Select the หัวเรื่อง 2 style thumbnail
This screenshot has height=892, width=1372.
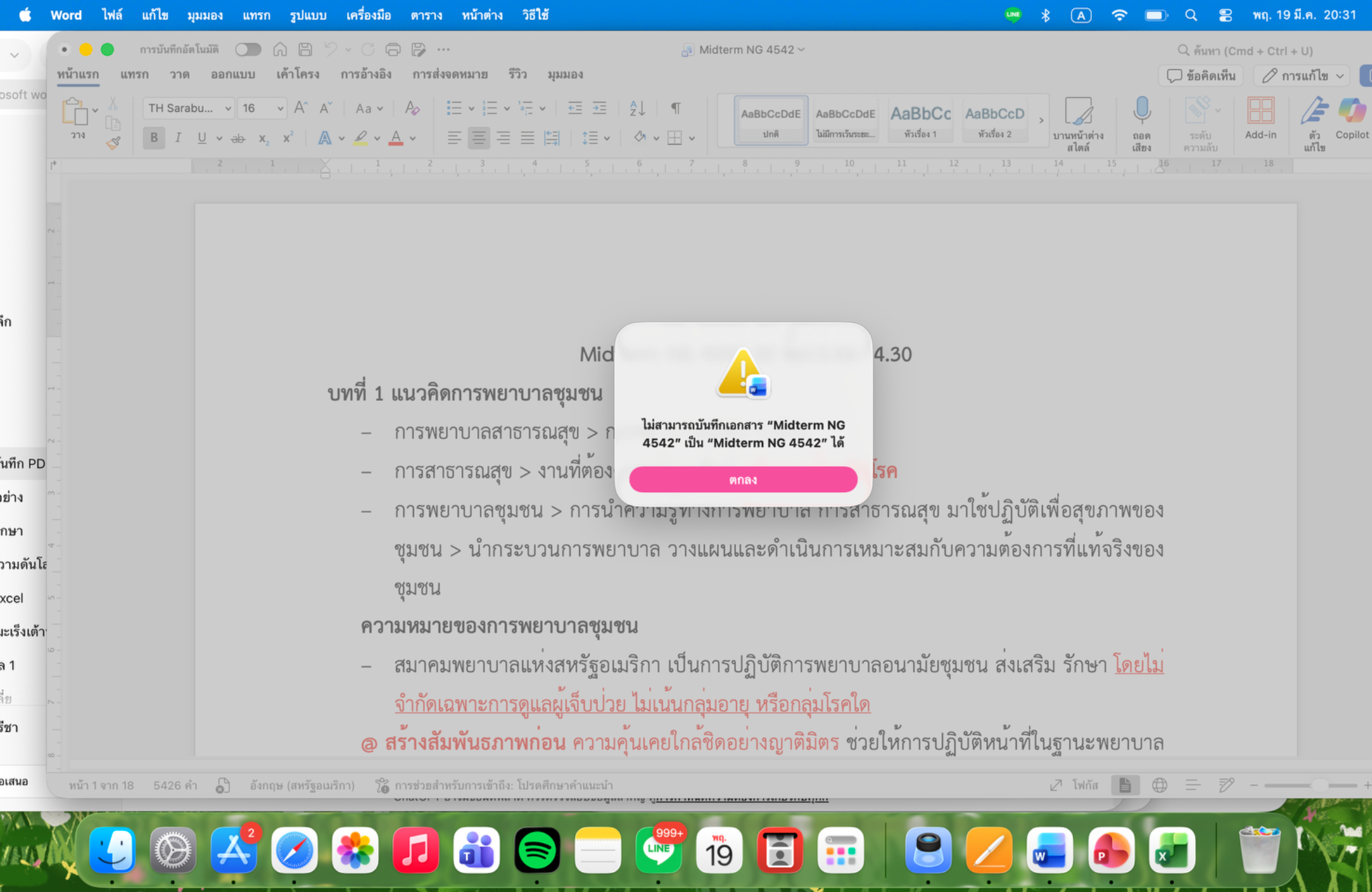pyautogui.click(x=995, y=121)
